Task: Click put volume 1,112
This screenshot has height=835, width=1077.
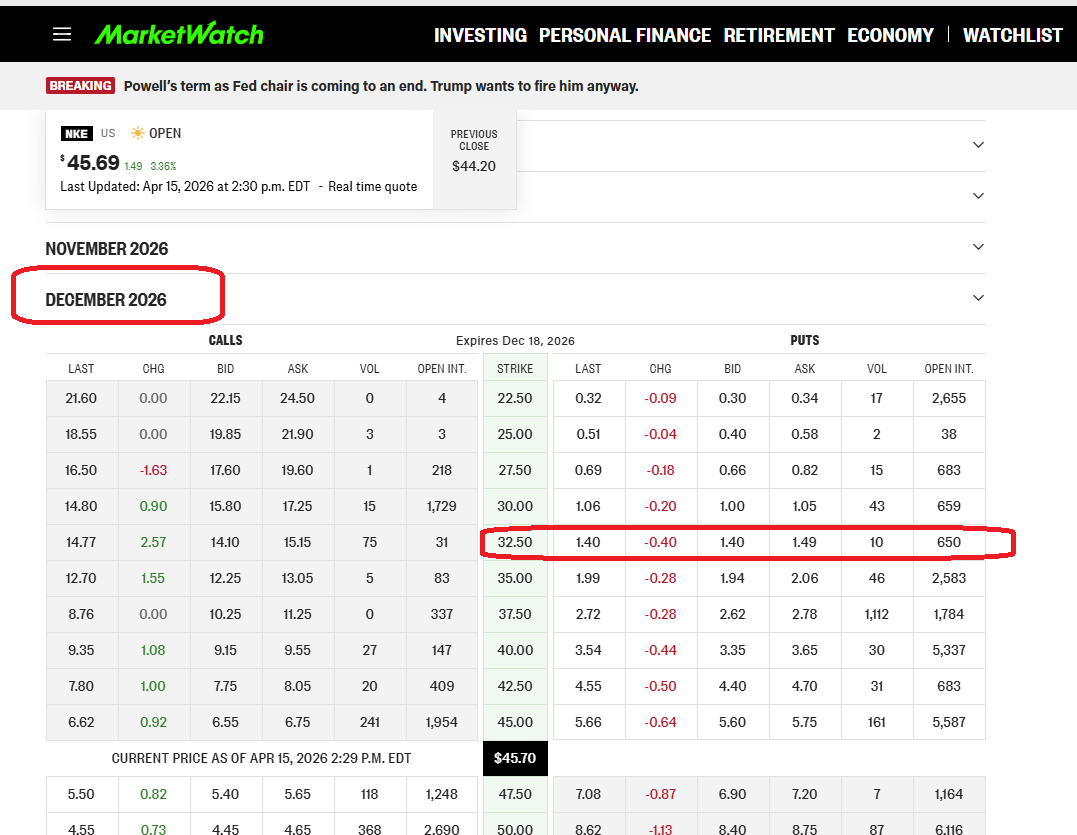Action: click(x=876, y=615)
